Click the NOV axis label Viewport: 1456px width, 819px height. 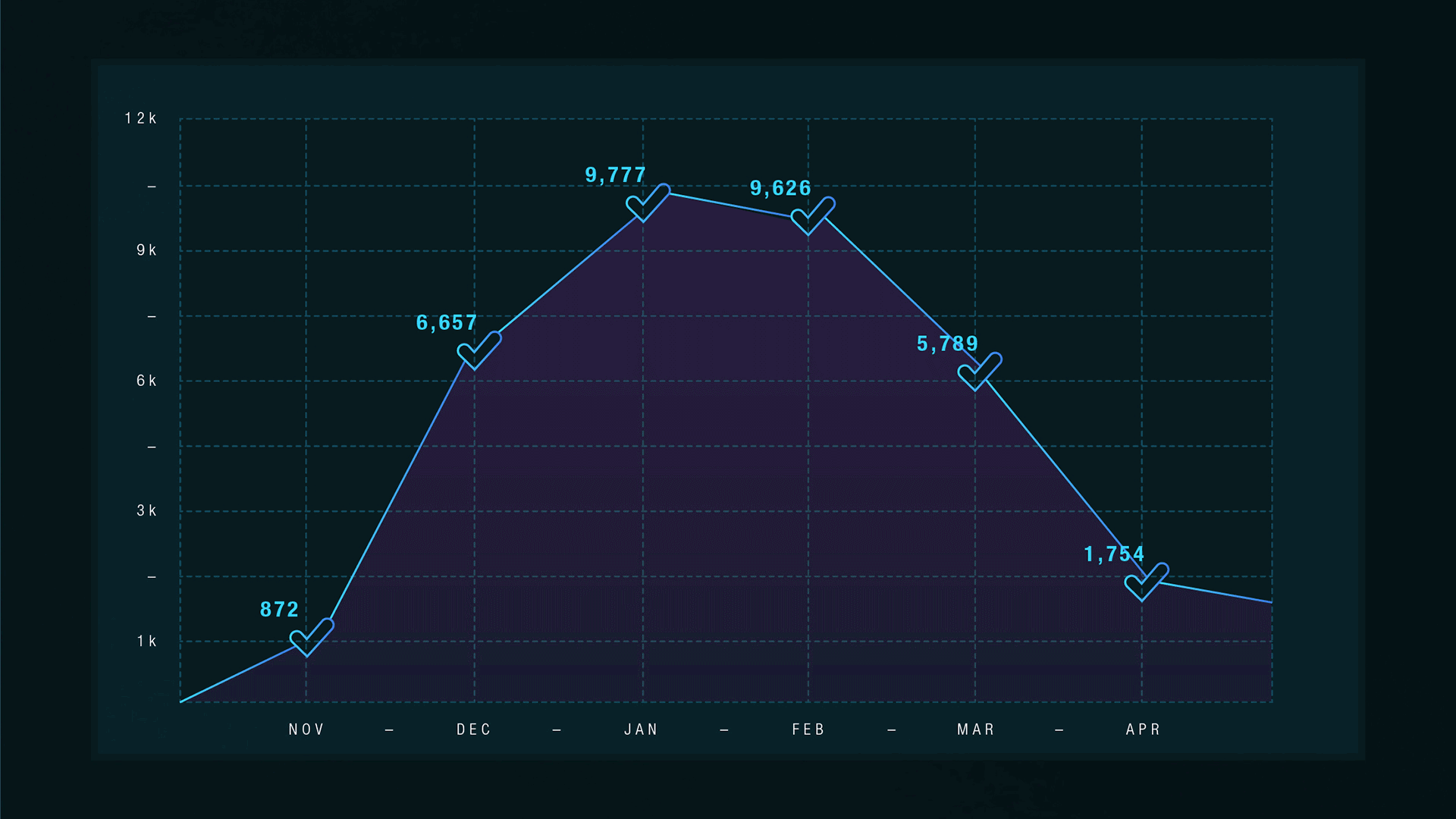306,730
